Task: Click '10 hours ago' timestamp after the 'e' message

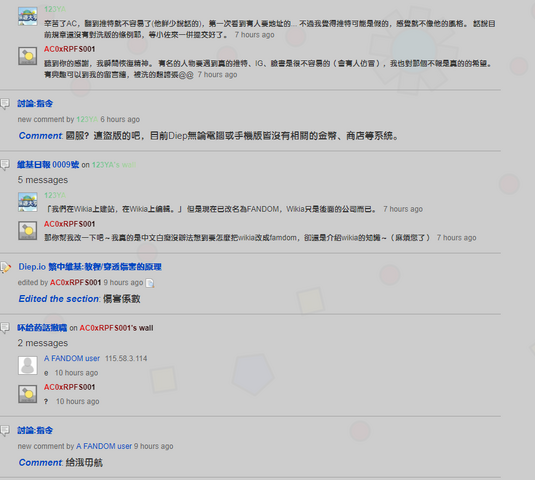Action: [x=76, y=373]
